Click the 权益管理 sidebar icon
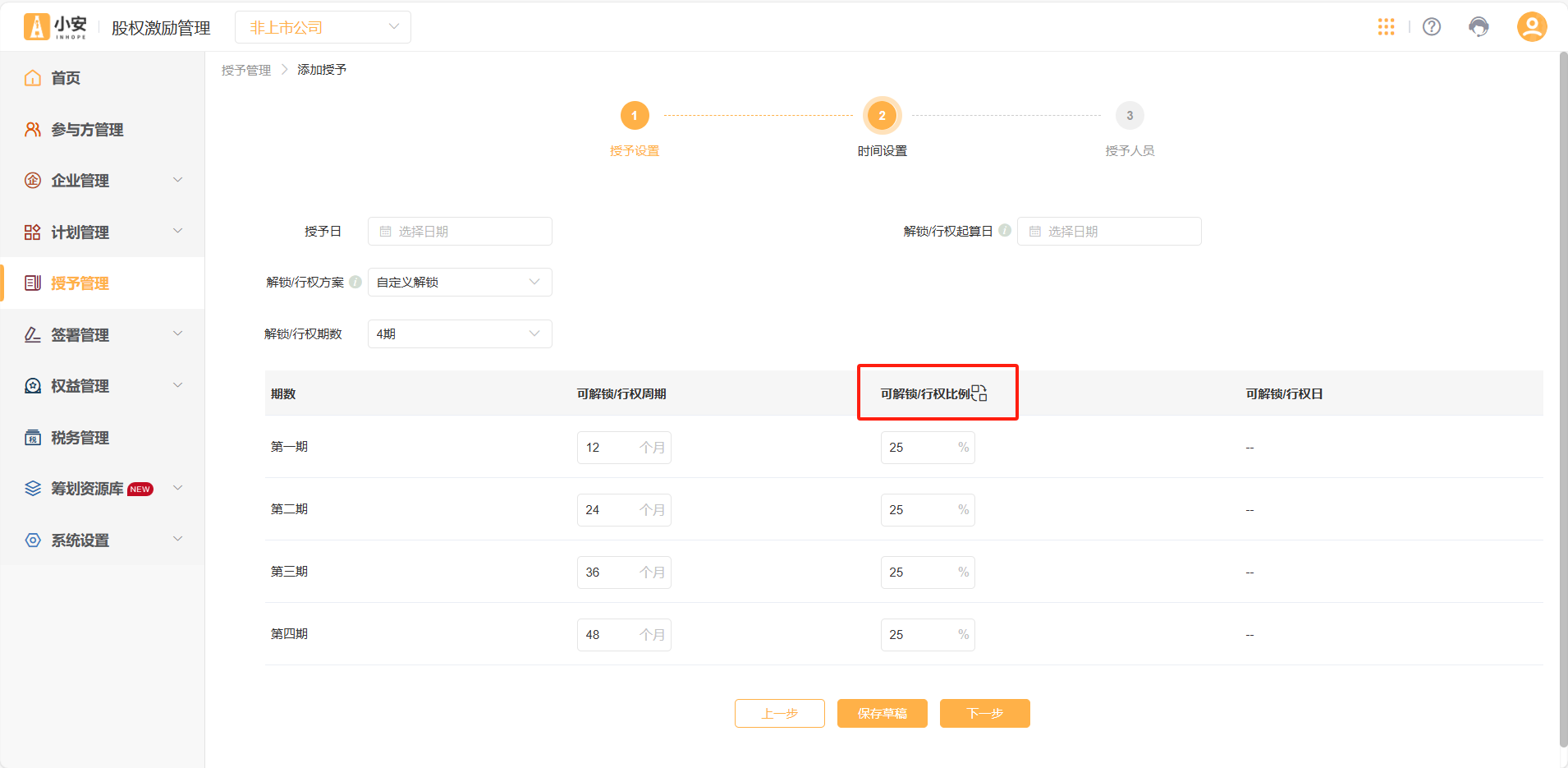The height and width of the screenshot is (768, 1568). click(33, 386)
